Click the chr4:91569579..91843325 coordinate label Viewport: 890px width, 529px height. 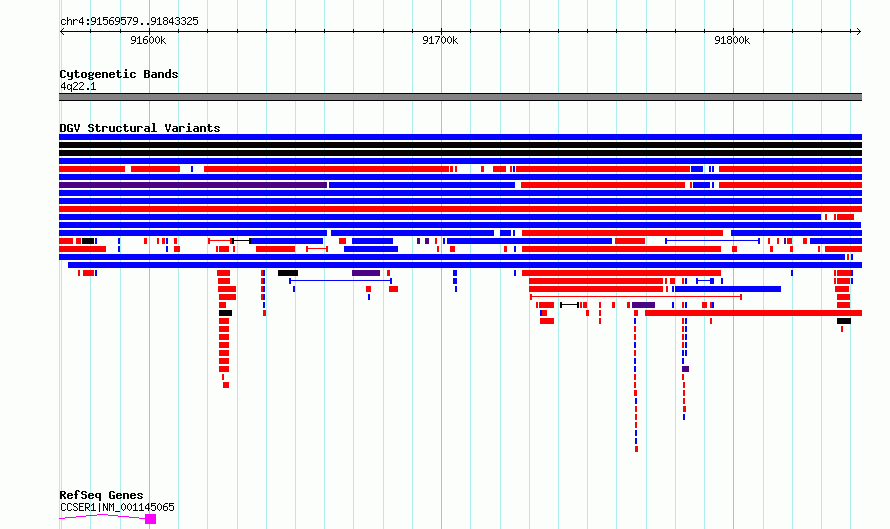[x=129, y=21]
